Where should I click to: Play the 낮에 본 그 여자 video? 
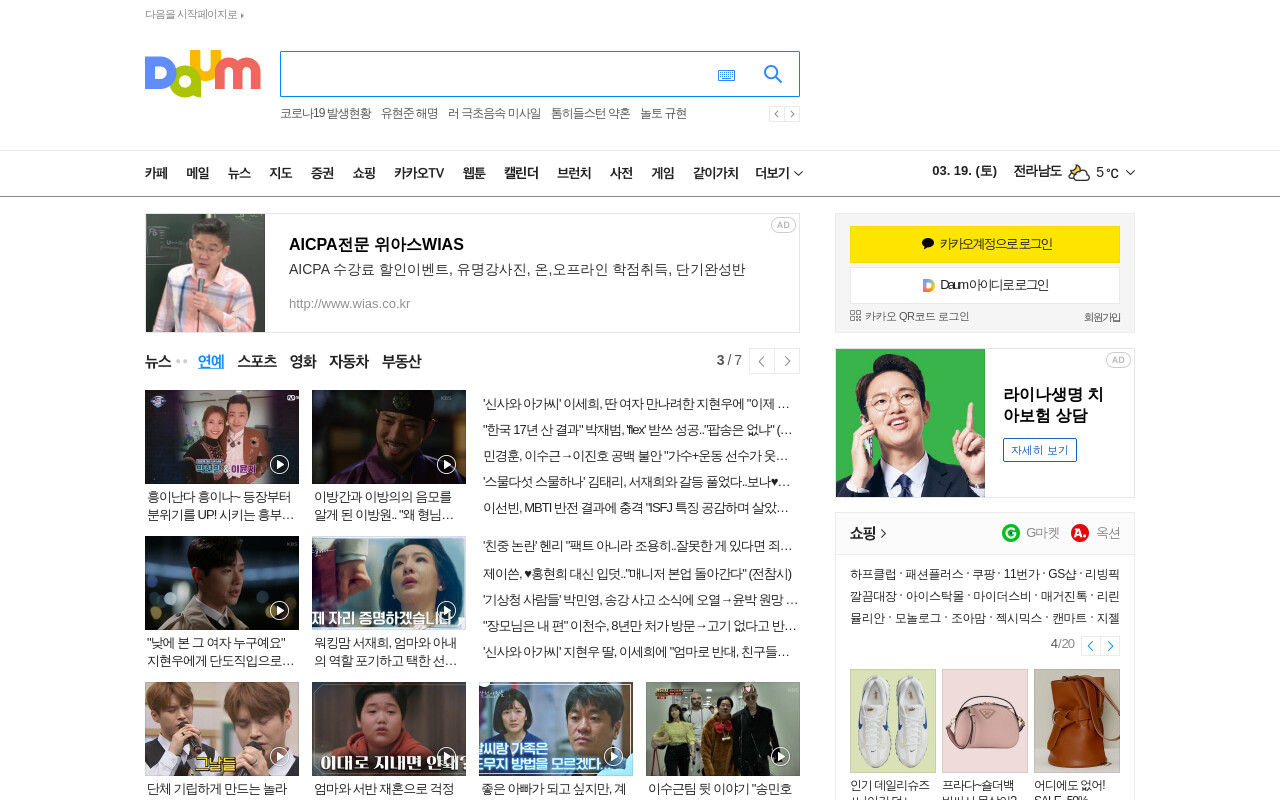(222, 583)
